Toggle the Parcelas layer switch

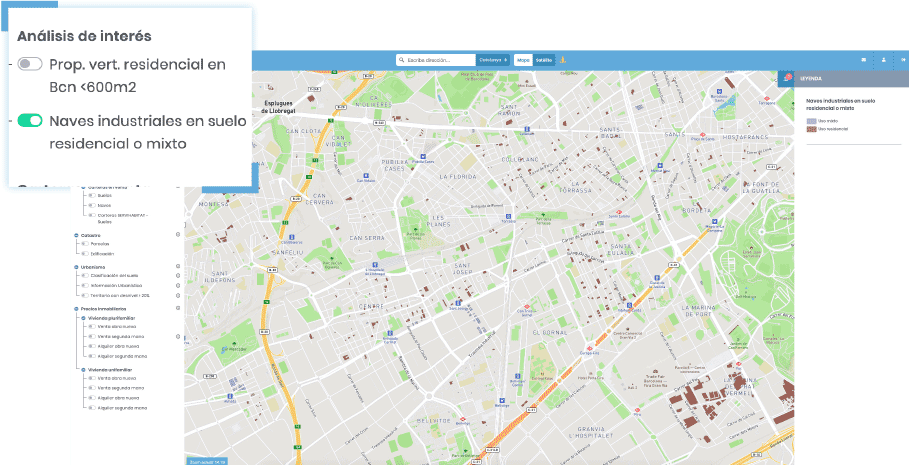pos(85,244)
